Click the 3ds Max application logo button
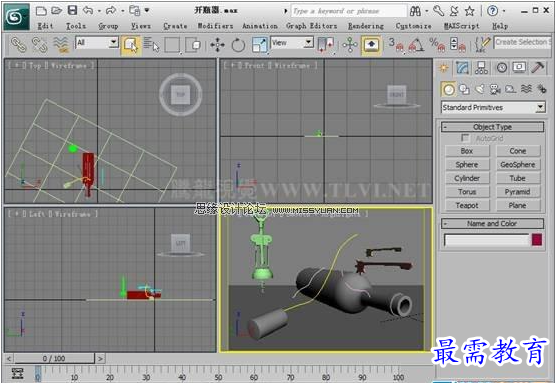555x383 pixels. pyautogui.click(x=16, y=16)
